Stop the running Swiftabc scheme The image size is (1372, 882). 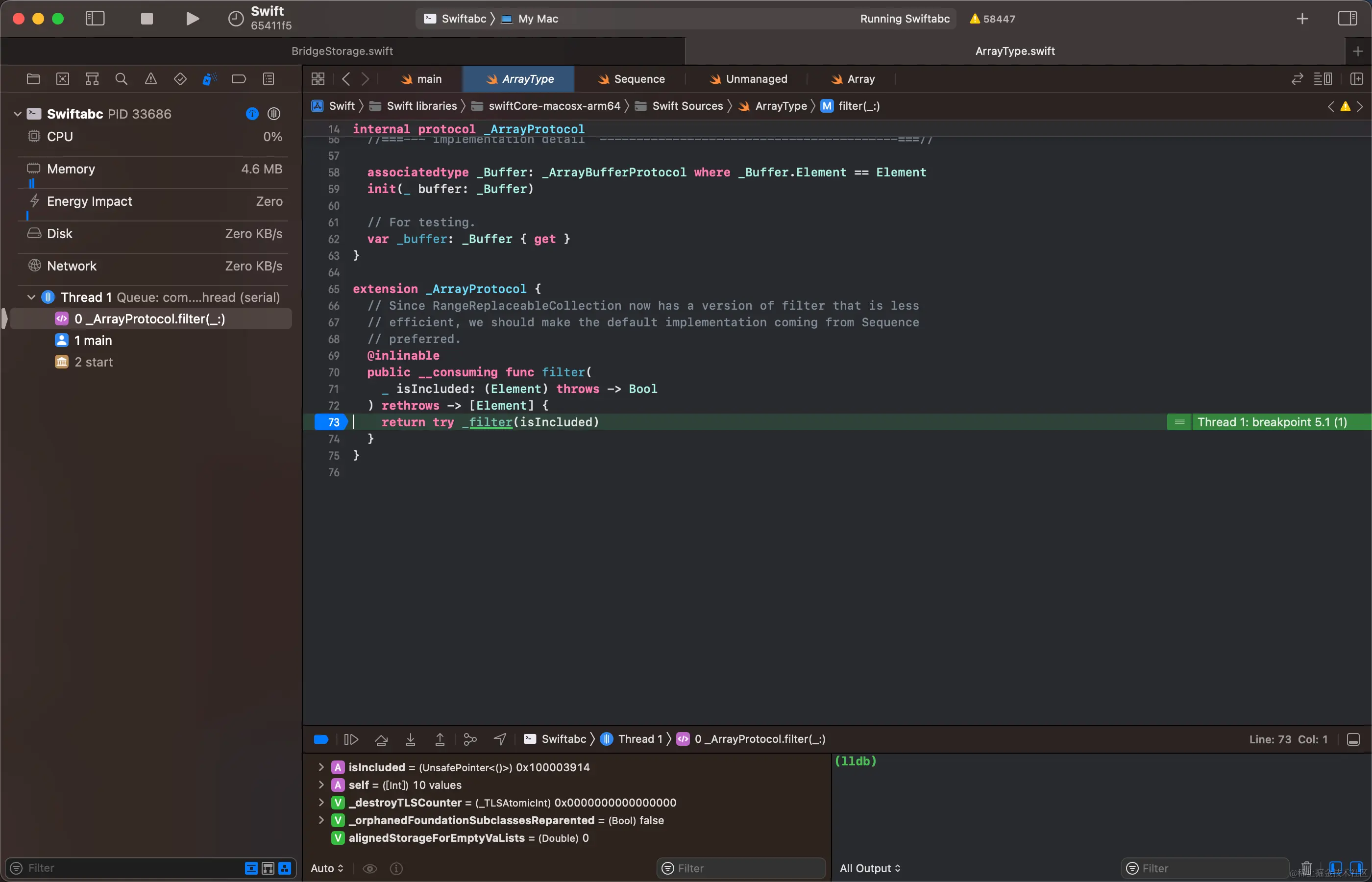click(147, 18)
